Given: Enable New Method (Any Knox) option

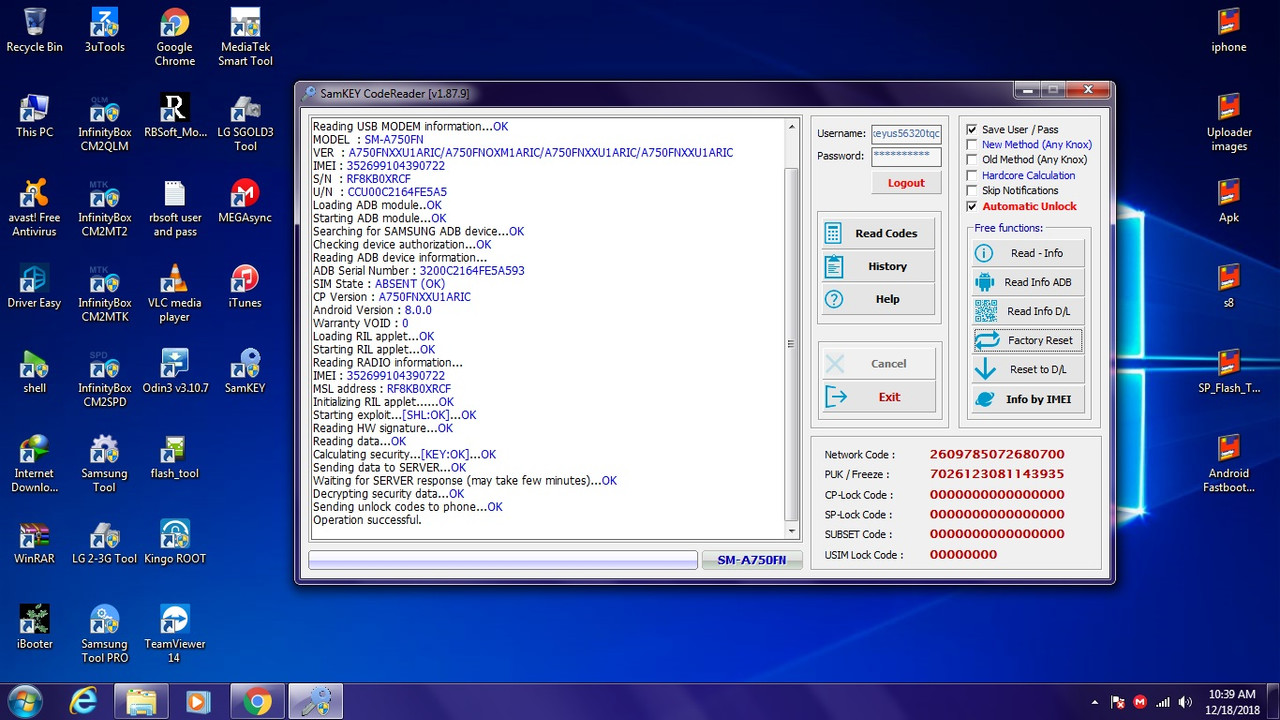Looking at the screenshot, I should click(x=972, y=145).
